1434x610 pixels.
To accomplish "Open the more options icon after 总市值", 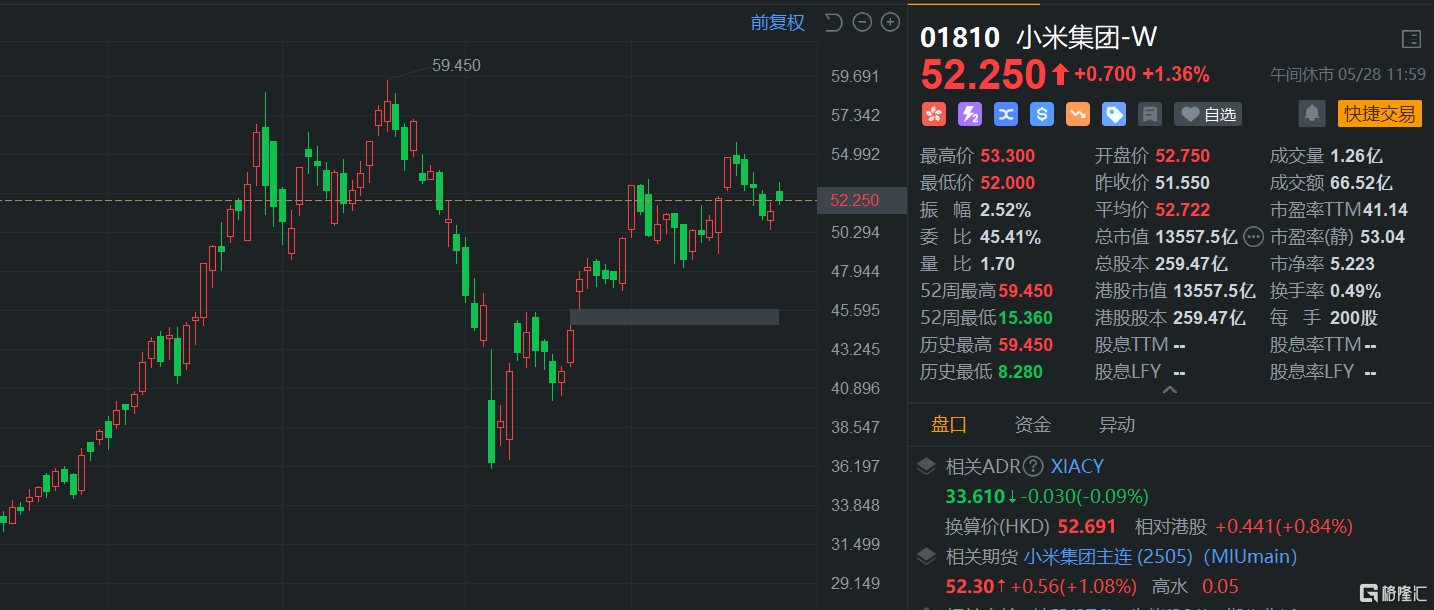I will point(1253,237).
